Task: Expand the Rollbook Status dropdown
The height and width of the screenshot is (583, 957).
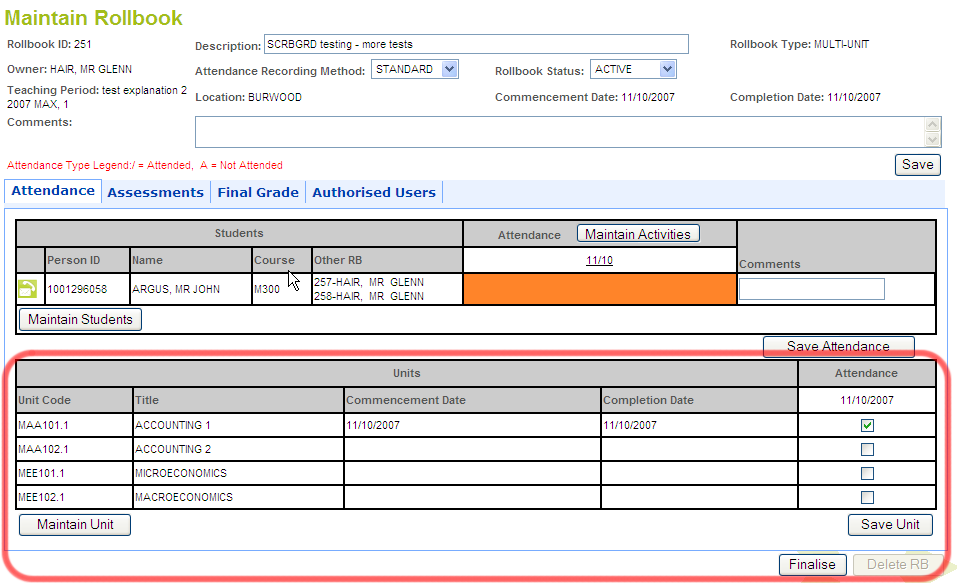Action: 633,70
